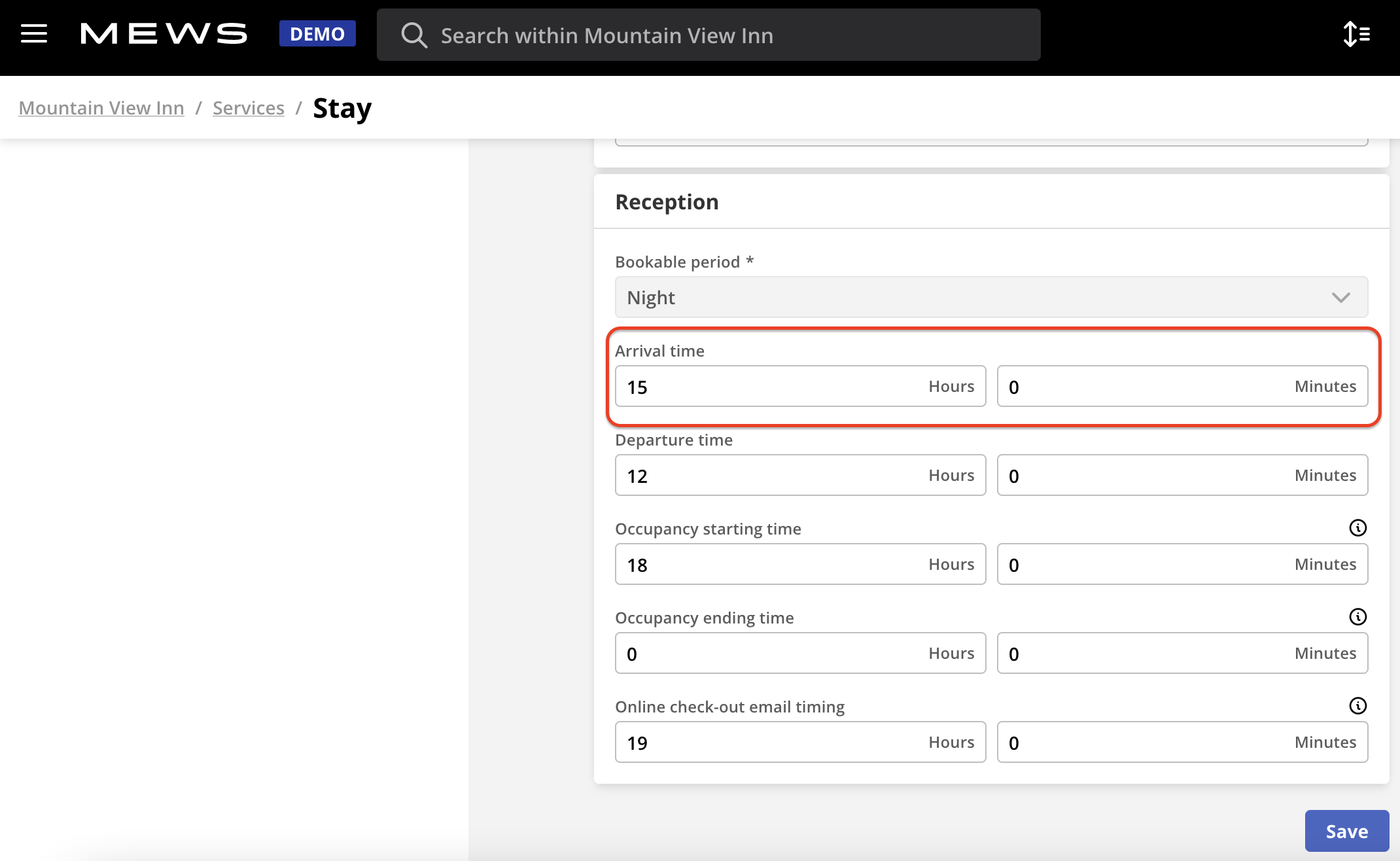Navigate to Mountain View Inn breadcrumb
1400x861 pixels.
point(101,107)
